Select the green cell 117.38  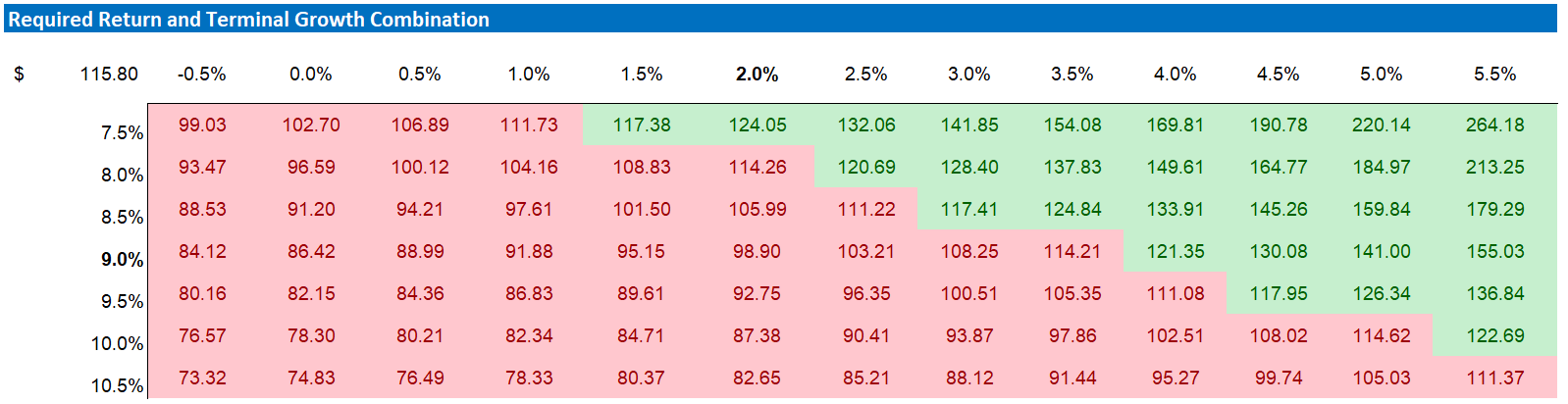click(x=642, y=126)
